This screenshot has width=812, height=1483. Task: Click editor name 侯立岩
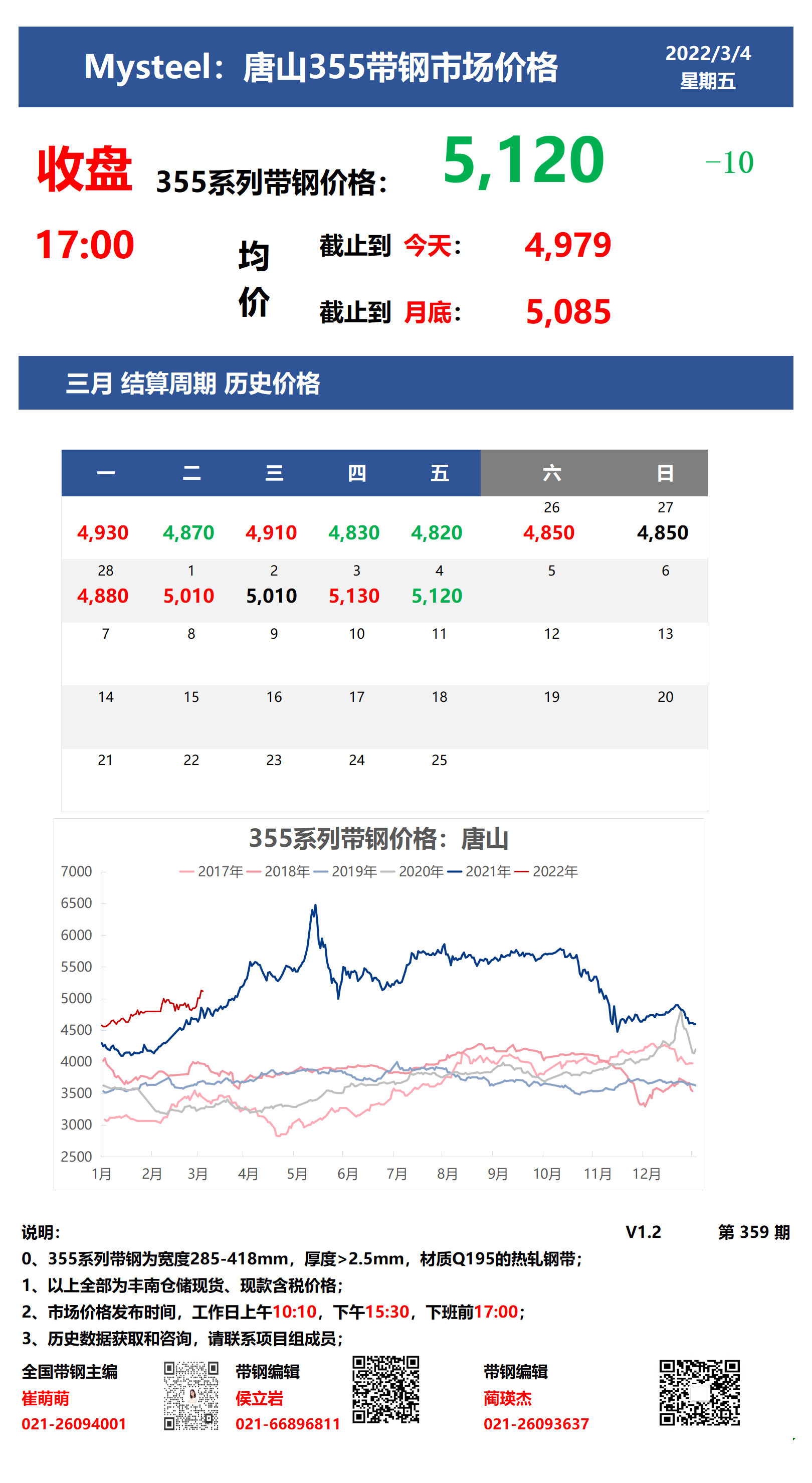point(260,1398)
